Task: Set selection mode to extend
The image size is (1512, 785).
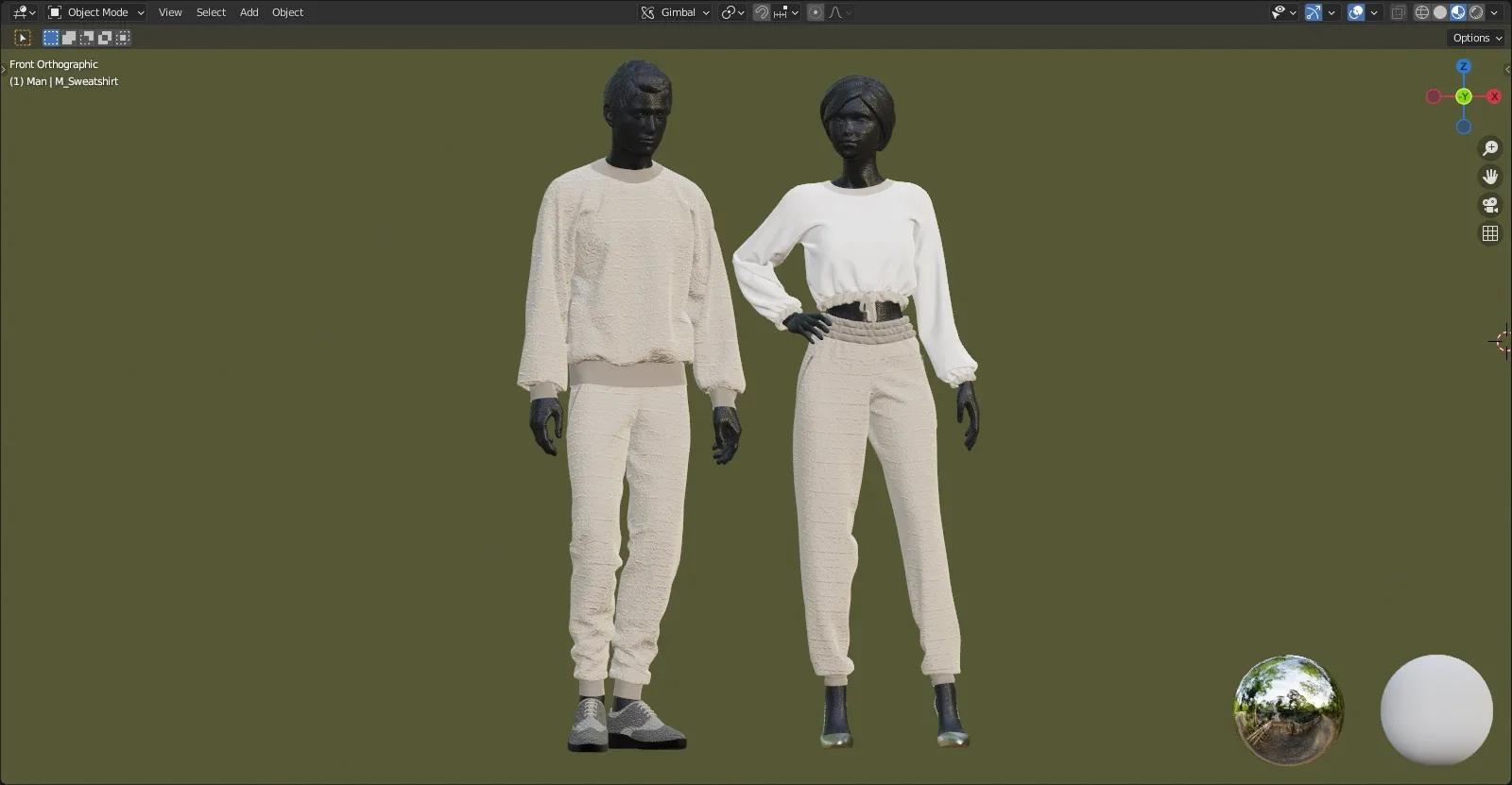Action: coord(69,38)
